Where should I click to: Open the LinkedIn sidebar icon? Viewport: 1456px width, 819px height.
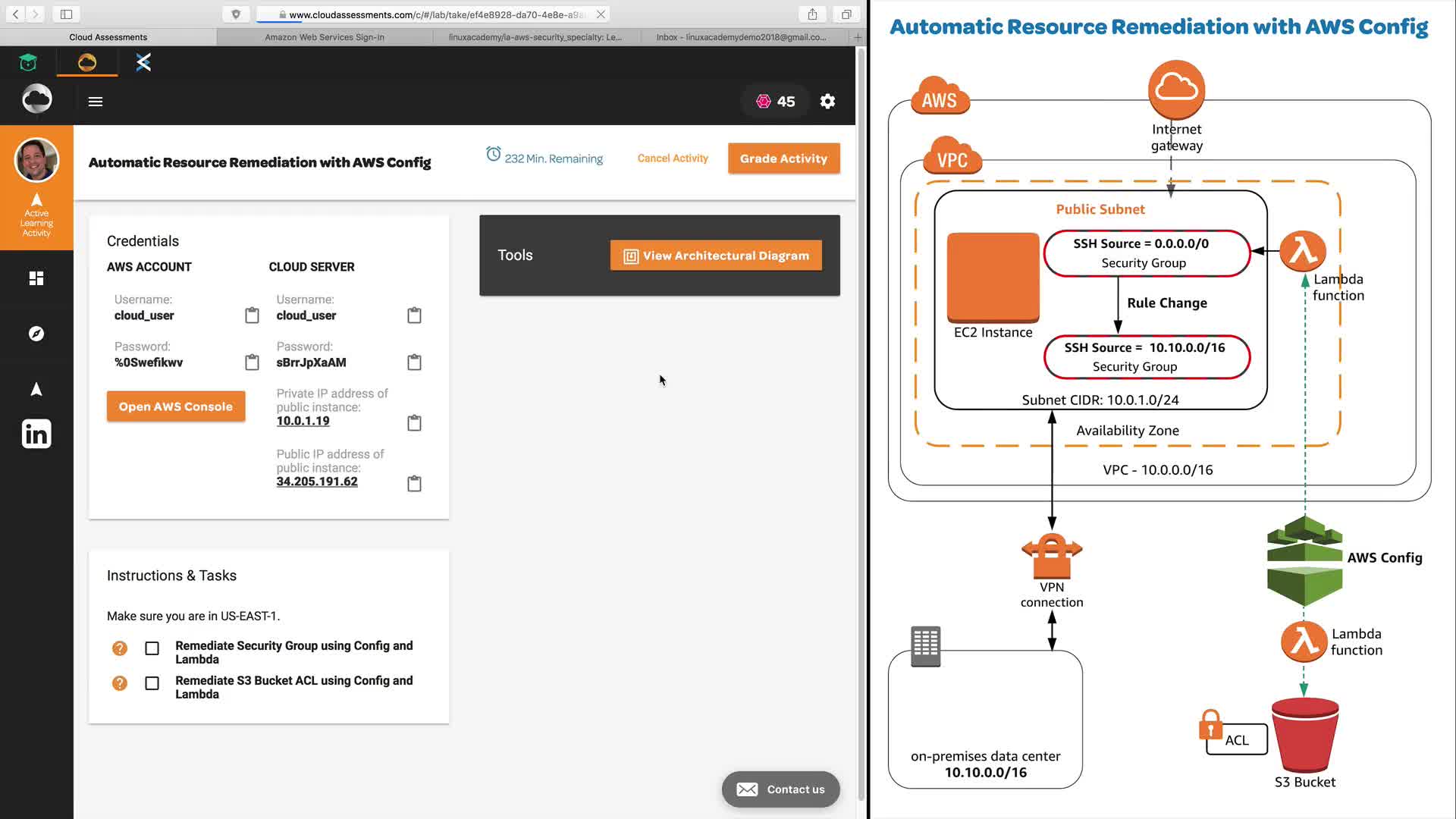click(36, 435)
